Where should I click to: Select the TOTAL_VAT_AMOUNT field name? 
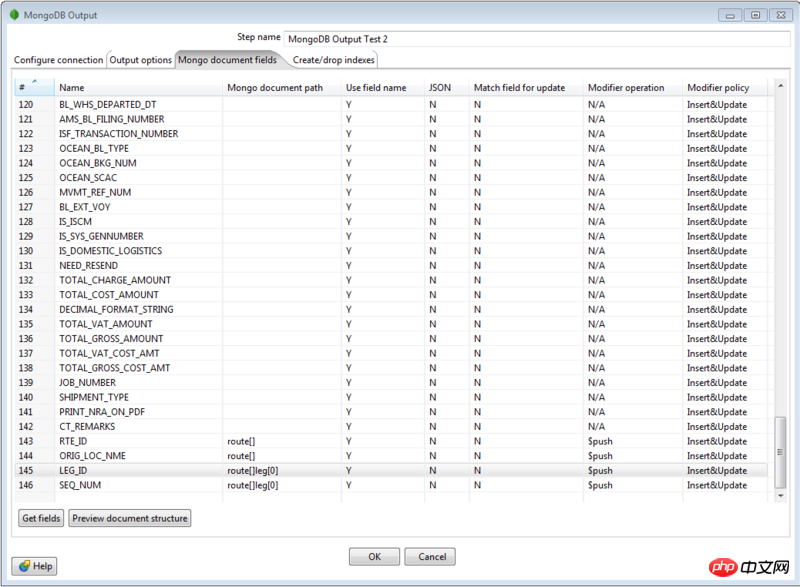click(106, 324)
